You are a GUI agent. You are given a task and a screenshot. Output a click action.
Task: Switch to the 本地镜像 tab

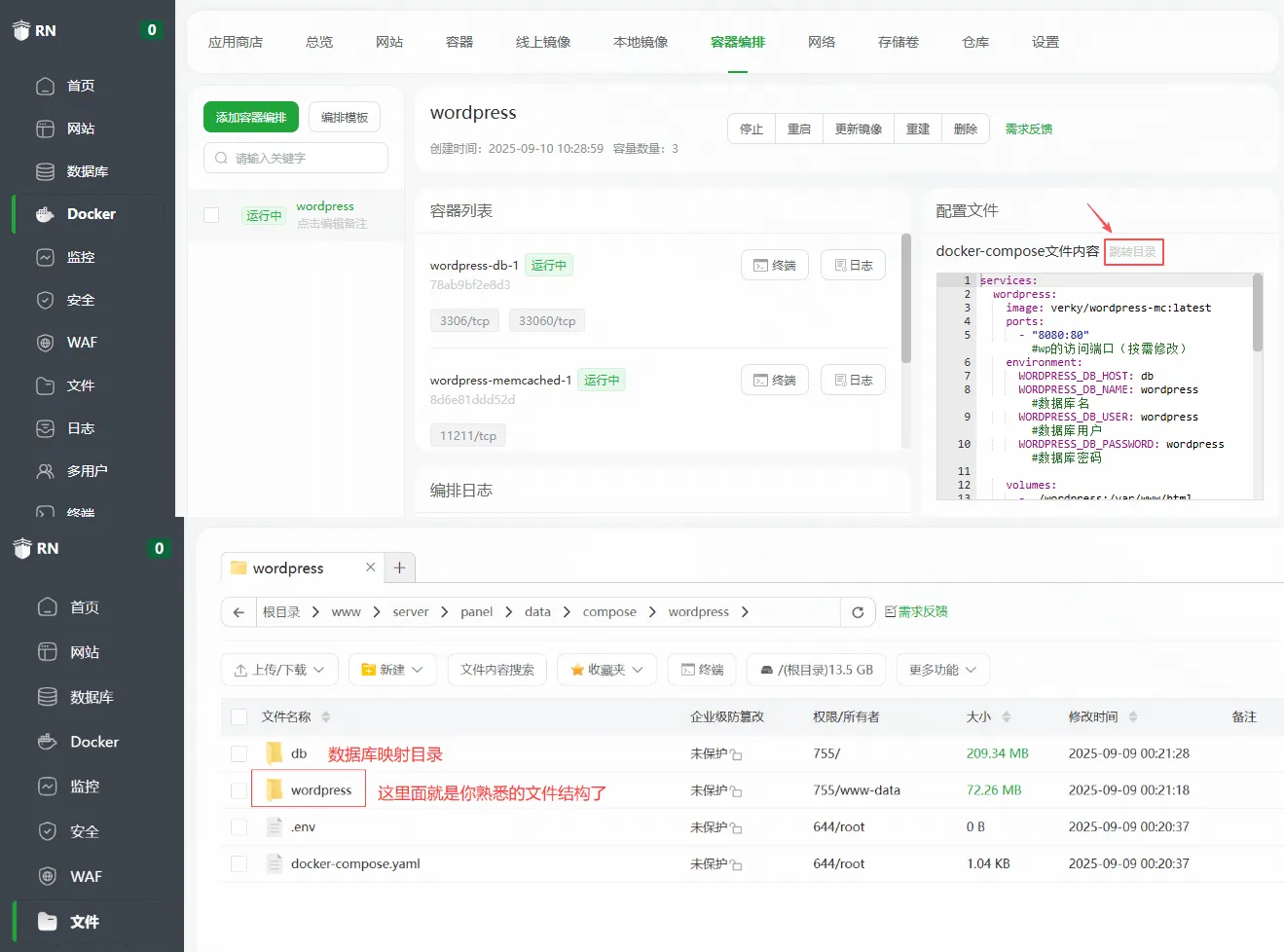641,42
